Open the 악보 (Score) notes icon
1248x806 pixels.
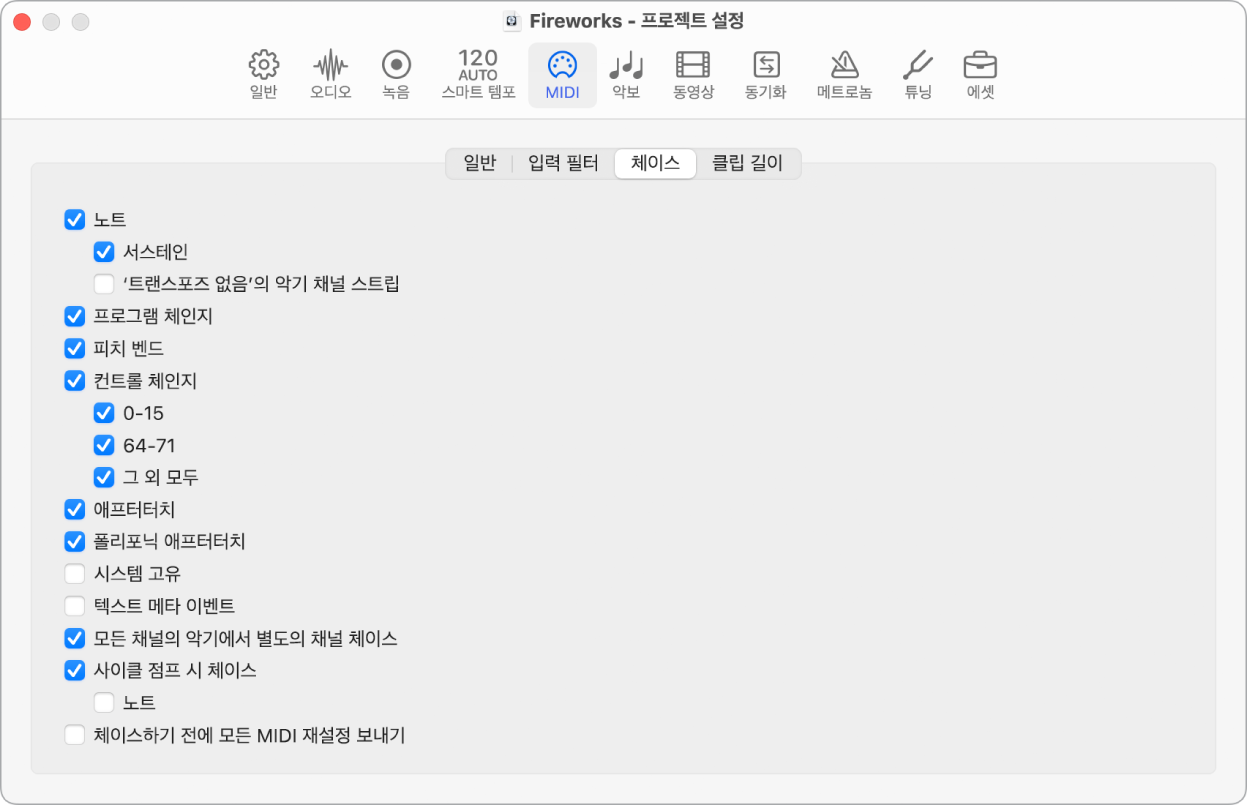tap(626, 75)
